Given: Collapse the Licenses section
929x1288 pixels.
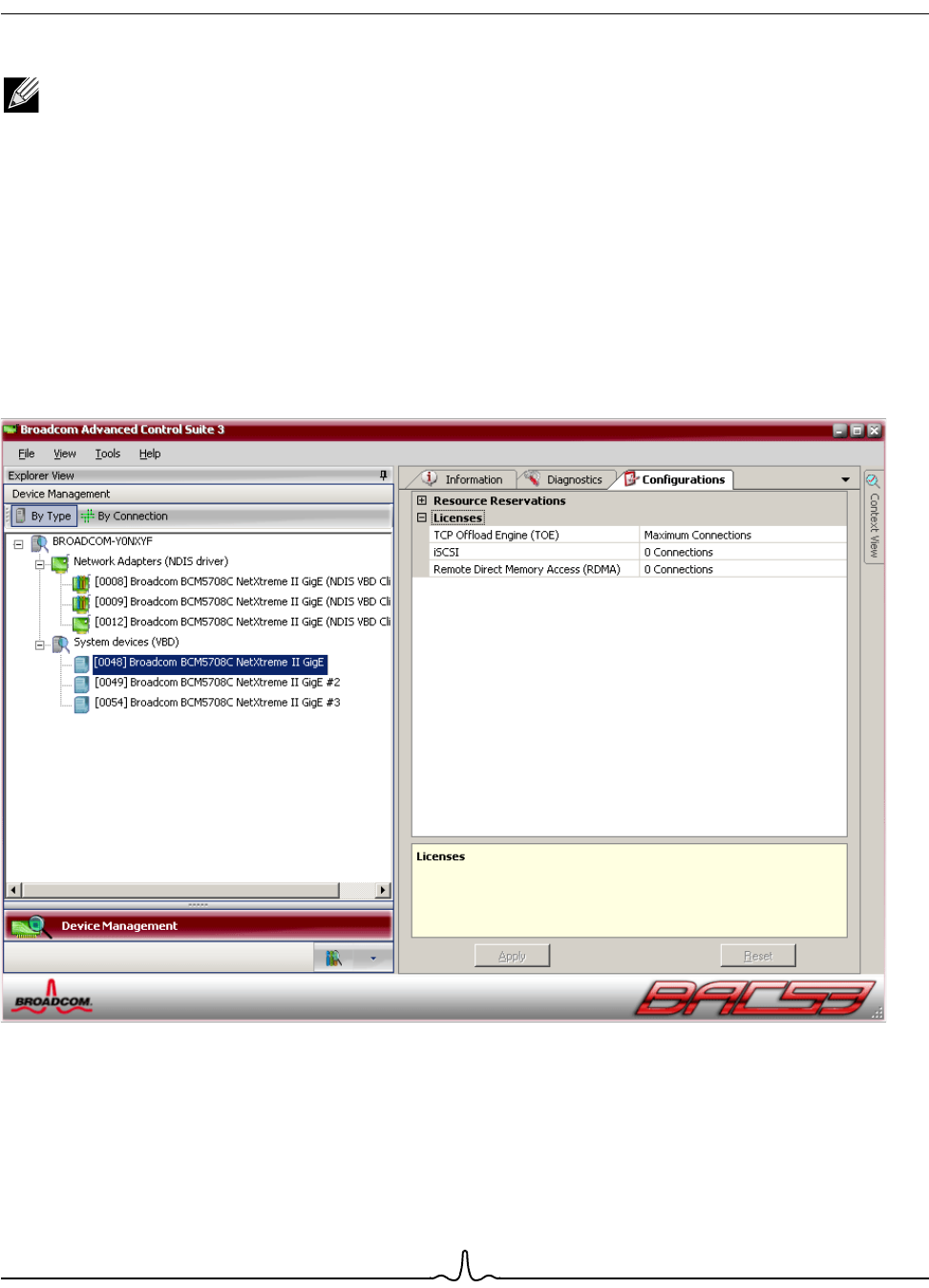Looking at the screenshot, I should (421, 517).
